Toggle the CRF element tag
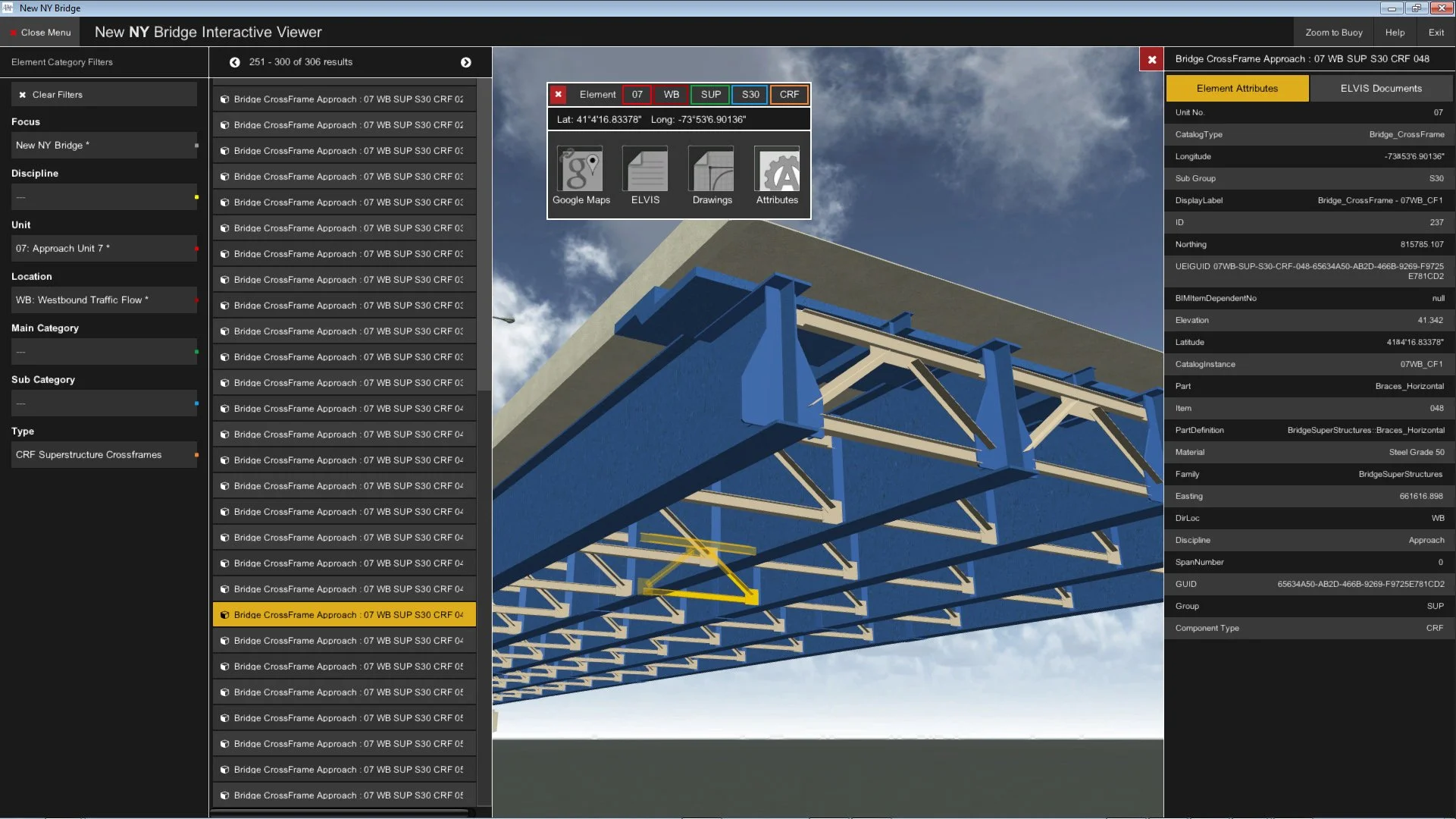 point(789,95)
